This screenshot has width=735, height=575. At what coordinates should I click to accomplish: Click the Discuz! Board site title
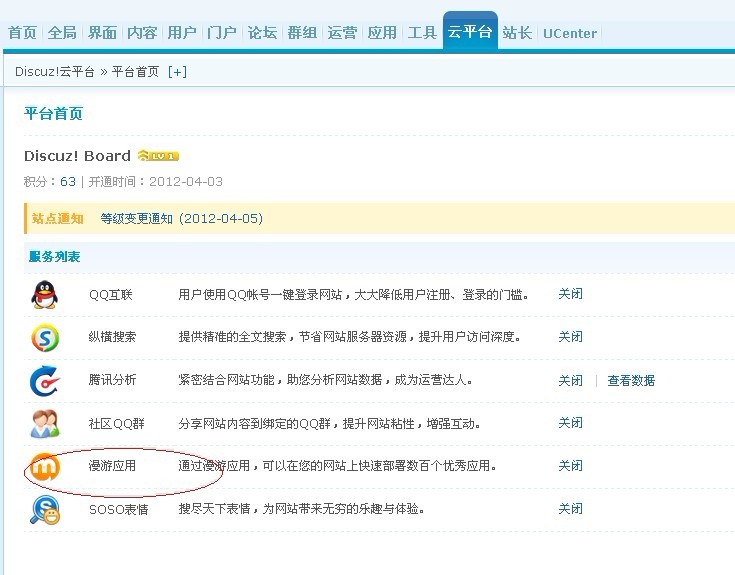click(x=77, y=156)
